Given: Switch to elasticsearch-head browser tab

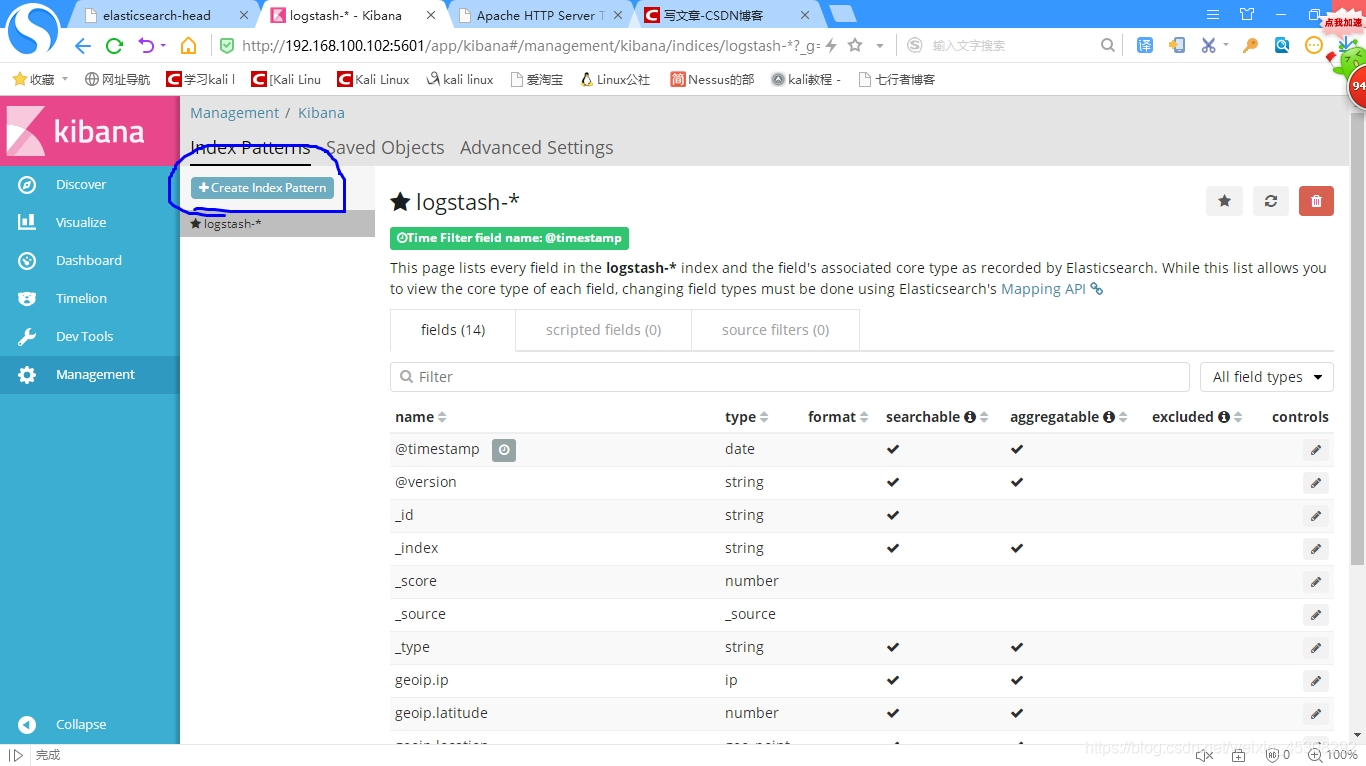Looking at the screenshot, I should (165, 15).
